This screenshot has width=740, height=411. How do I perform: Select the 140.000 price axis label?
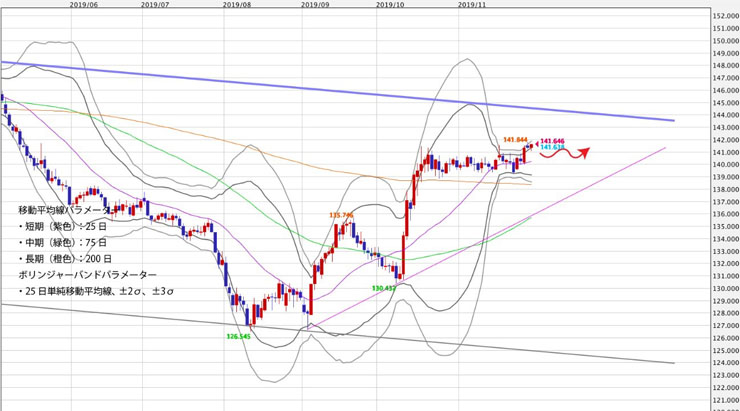726,165
